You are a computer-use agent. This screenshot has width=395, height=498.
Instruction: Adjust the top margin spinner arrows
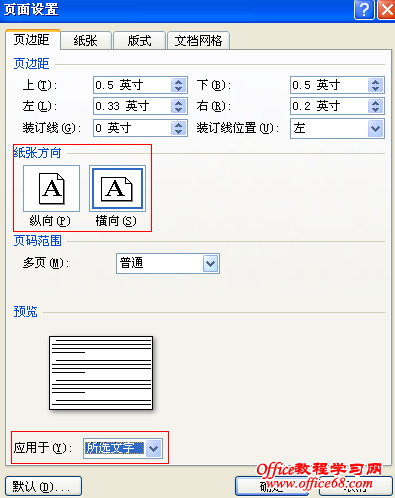(x=178, y=85)
